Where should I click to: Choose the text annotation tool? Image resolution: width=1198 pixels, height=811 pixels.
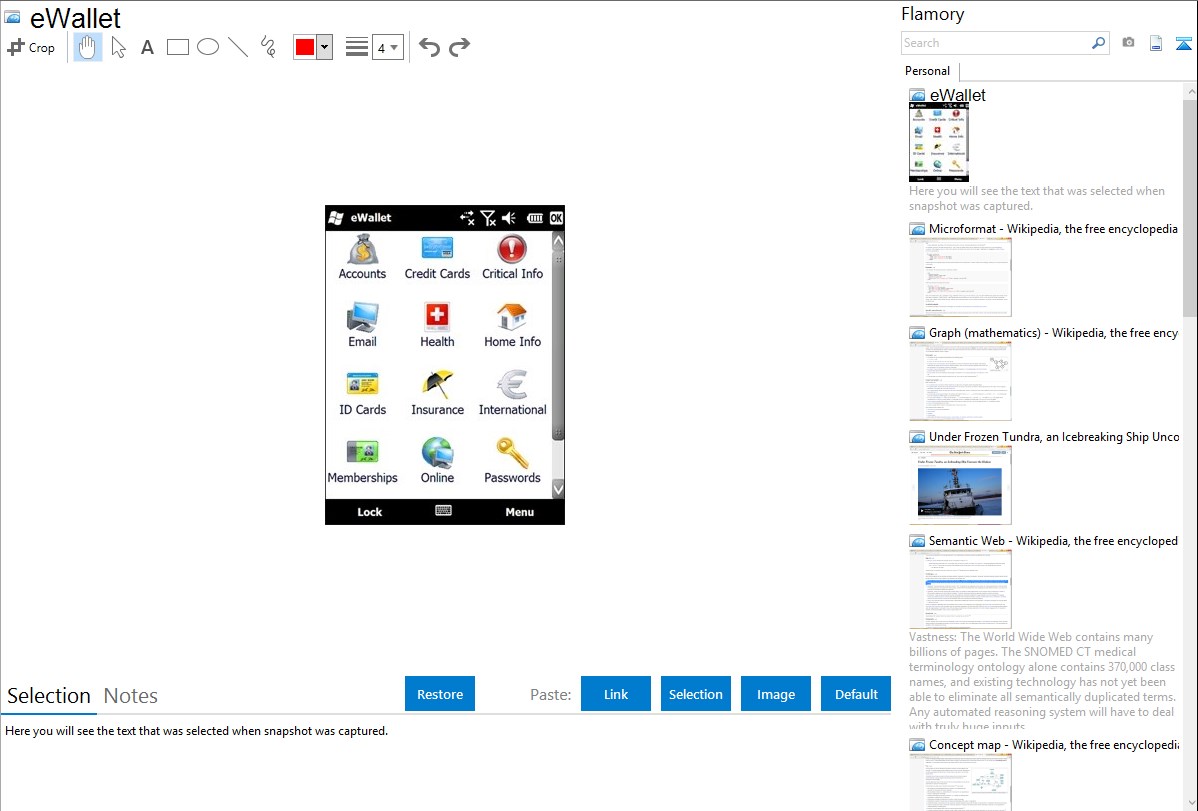[147, 47]
